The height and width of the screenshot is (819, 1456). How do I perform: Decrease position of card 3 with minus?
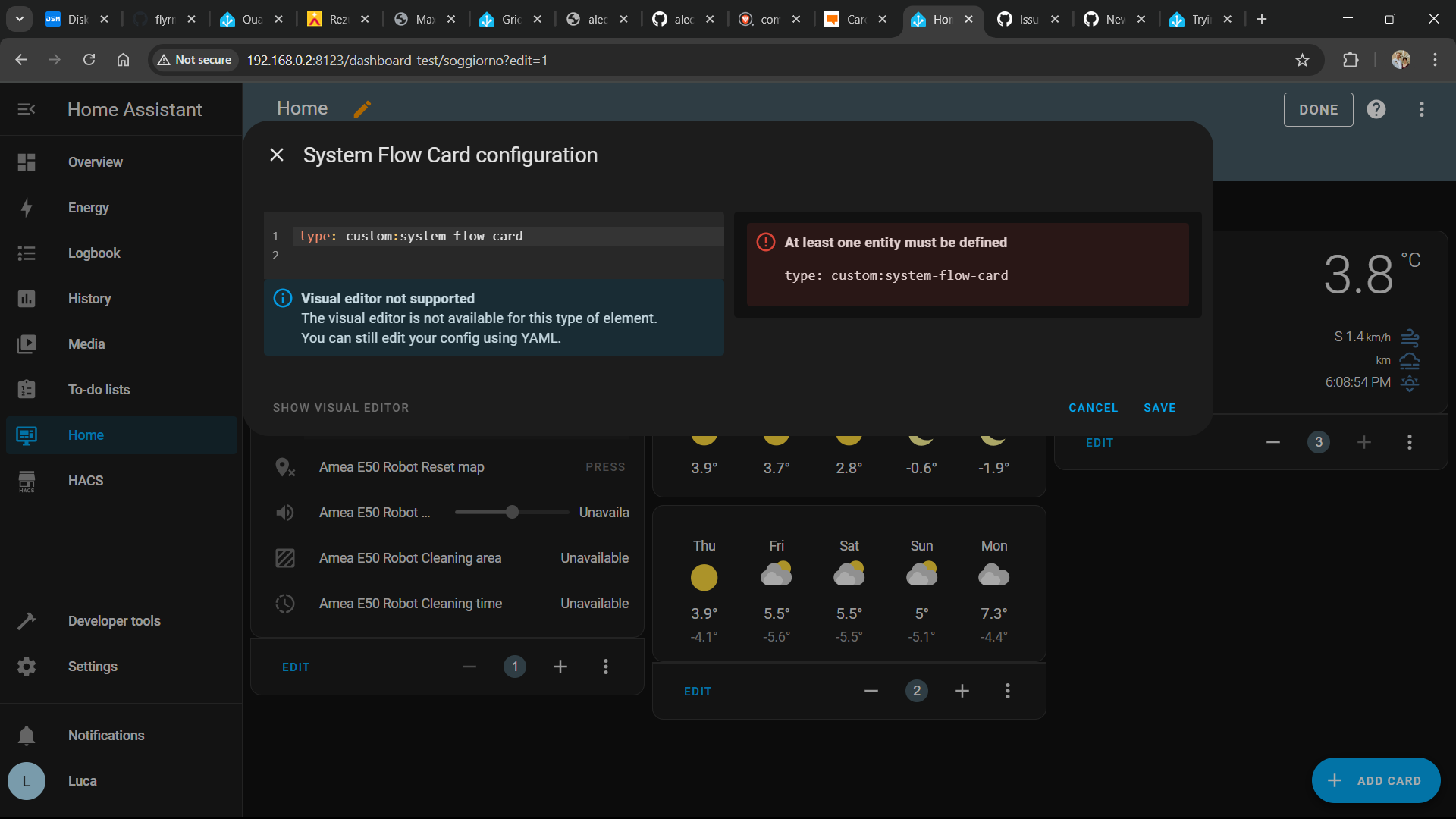point(1272,442)
